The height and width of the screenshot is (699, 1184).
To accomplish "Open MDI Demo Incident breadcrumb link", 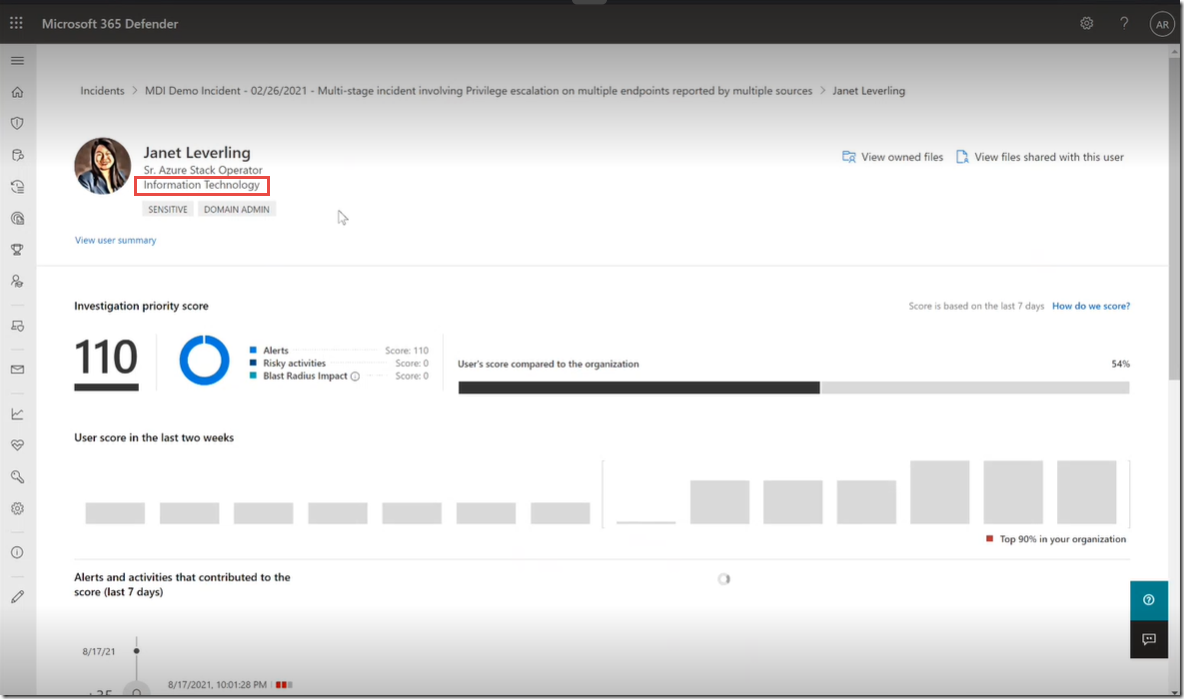I will coord(478,91).
